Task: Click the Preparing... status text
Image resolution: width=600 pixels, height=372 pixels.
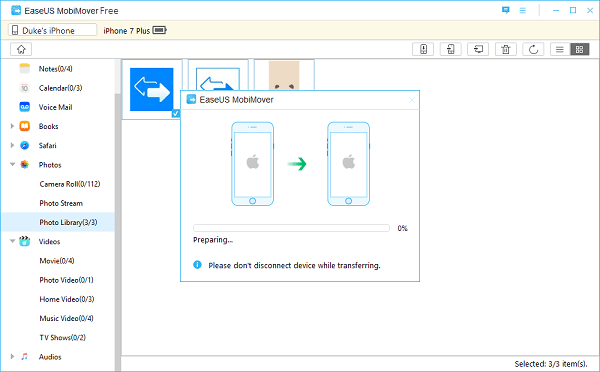Action: point(213,240)
